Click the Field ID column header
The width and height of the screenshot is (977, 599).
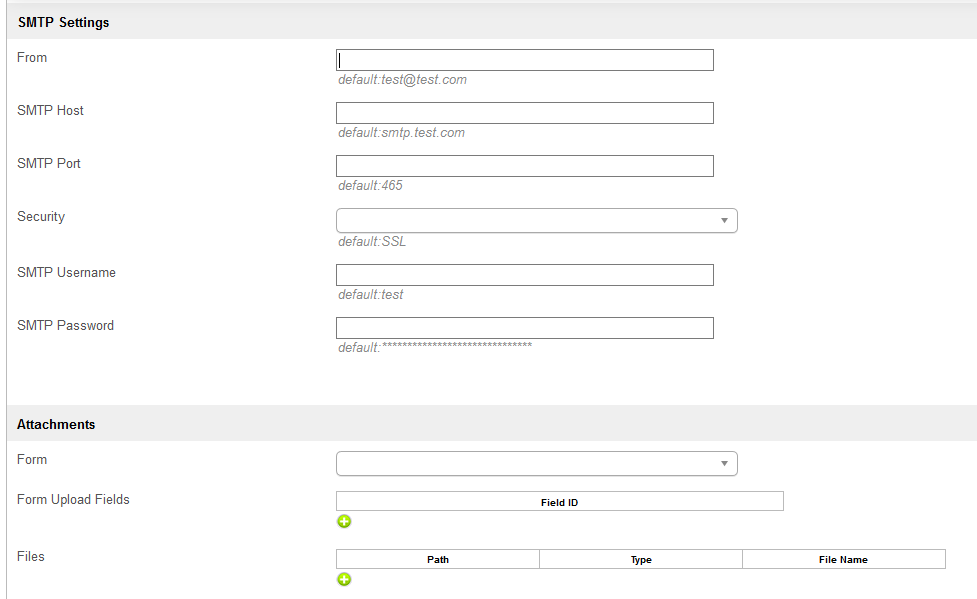[x=559, y=502]
